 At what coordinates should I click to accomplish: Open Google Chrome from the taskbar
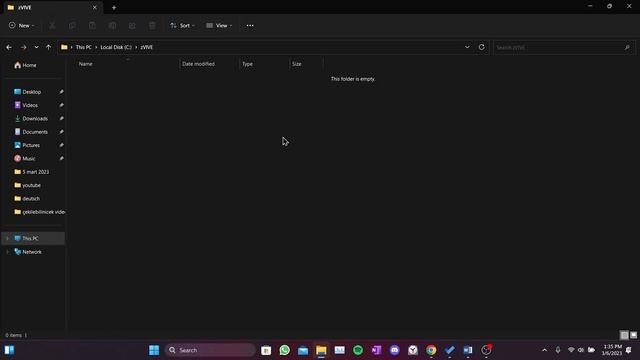click(x=431, y=350)
